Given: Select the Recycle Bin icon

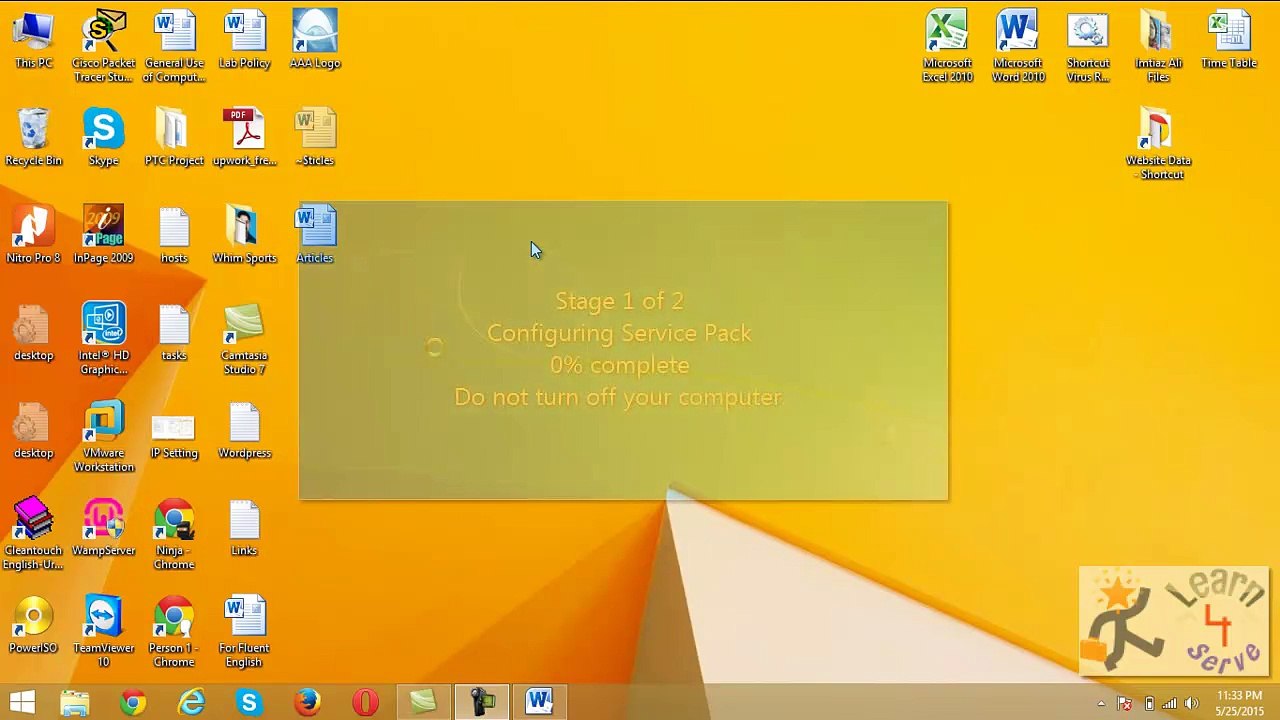Looking at the screenshot, I should (x=33, y=137).
